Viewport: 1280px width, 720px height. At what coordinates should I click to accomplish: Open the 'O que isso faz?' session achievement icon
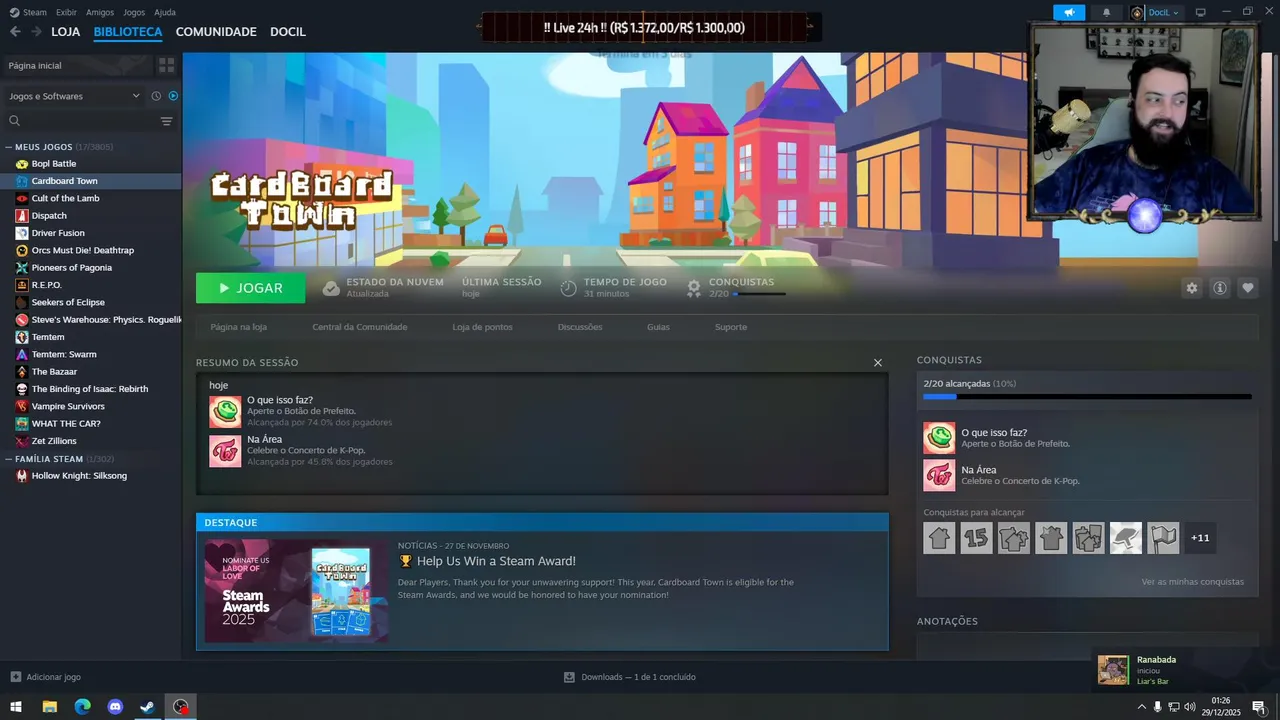coord(225,411)
